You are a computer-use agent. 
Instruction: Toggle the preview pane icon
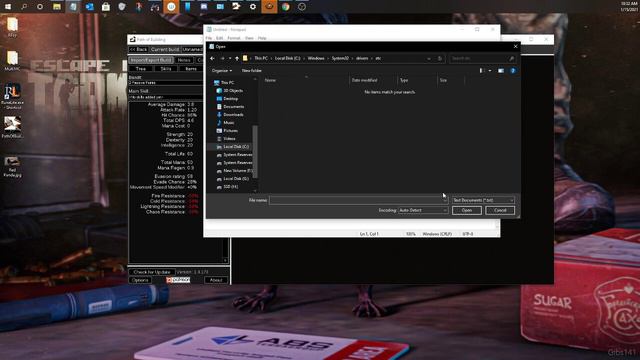[501, 71]
